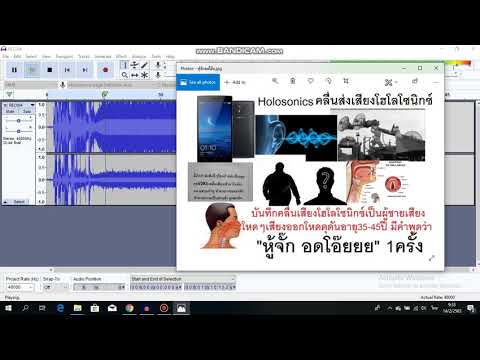Open Chrome from the taskbar

[129, 308]
